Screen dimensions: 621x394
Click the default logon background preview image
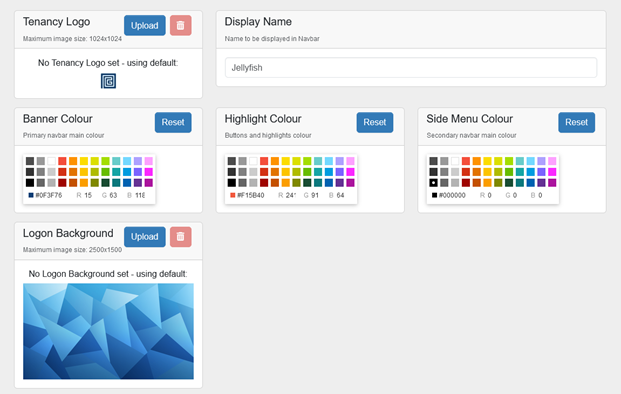[x=108, y=331]
